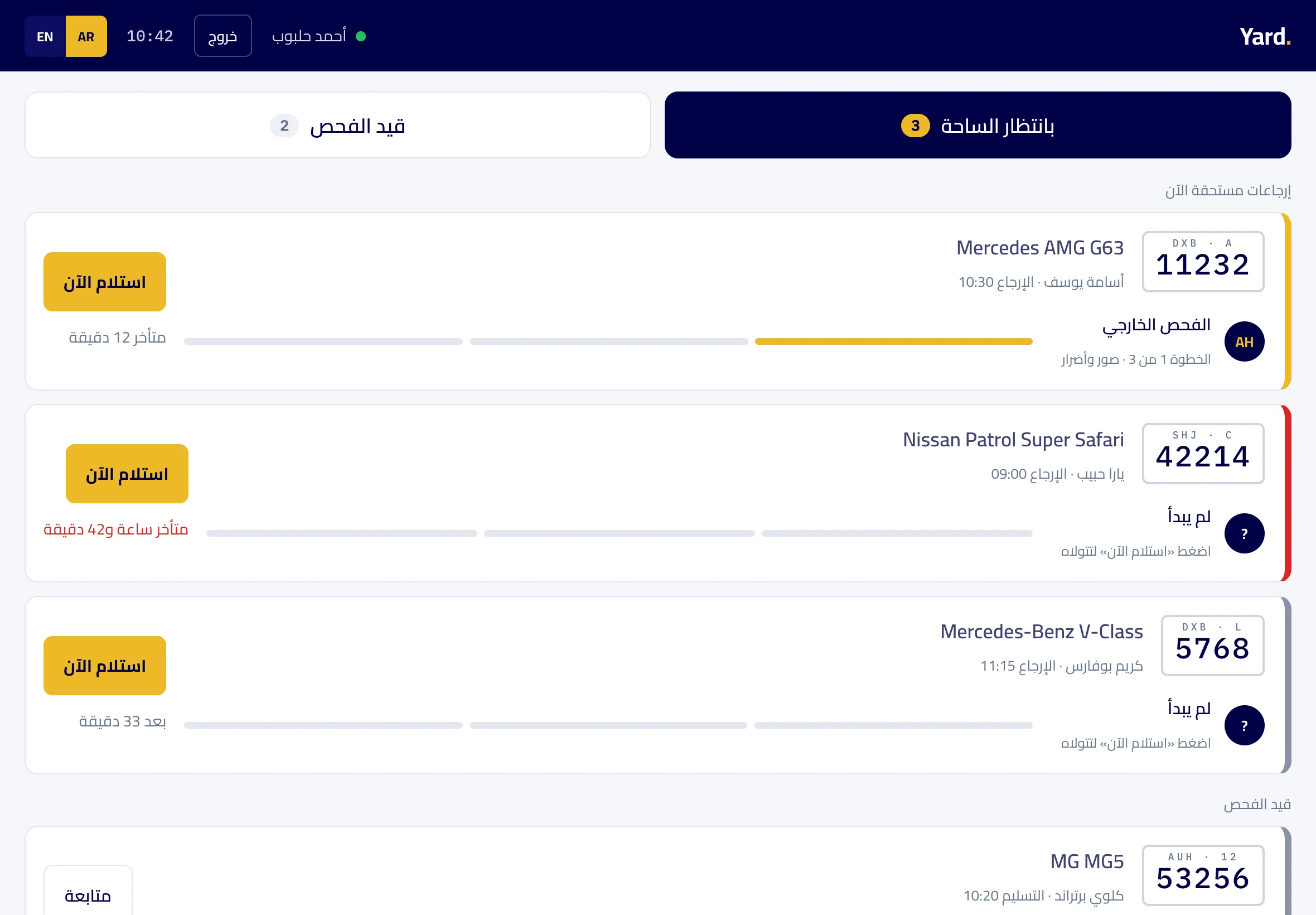Click the green online status dot
Image resolution: width=1316 pixels, height=915 pixels.
point(361,36)
